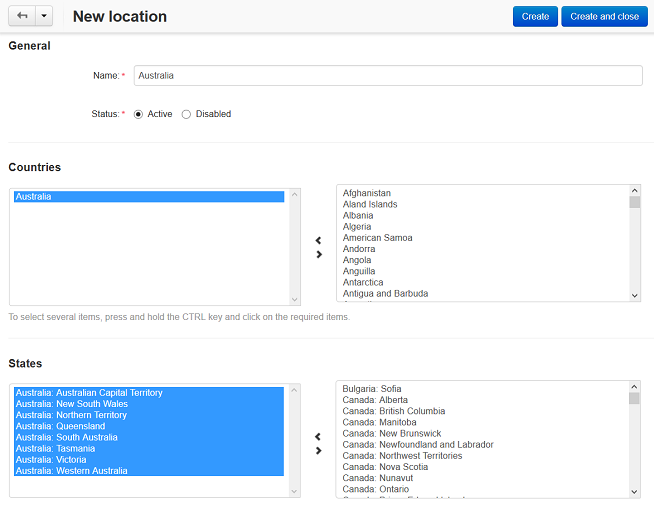Image resolution: width=654 pixels, height=509 pixels.
Task: Click selected countries scrollbar down arrow
Action: pyautogui.click(x=294, y=300)
